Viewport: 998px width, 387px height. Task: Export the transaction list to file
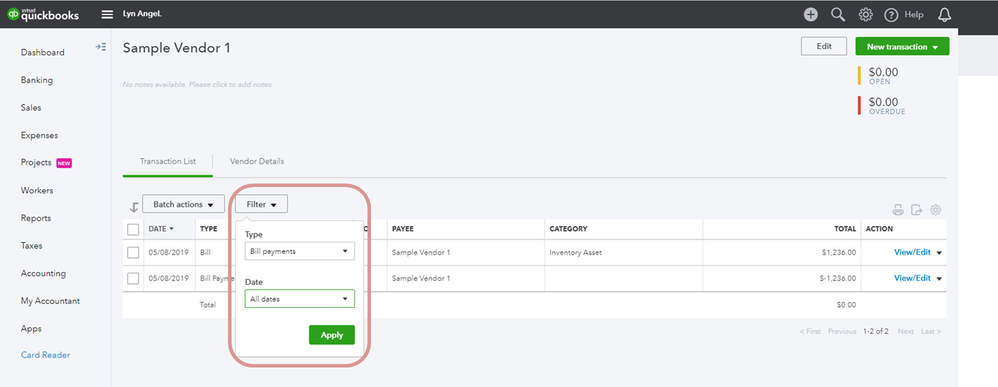[917, 209]
